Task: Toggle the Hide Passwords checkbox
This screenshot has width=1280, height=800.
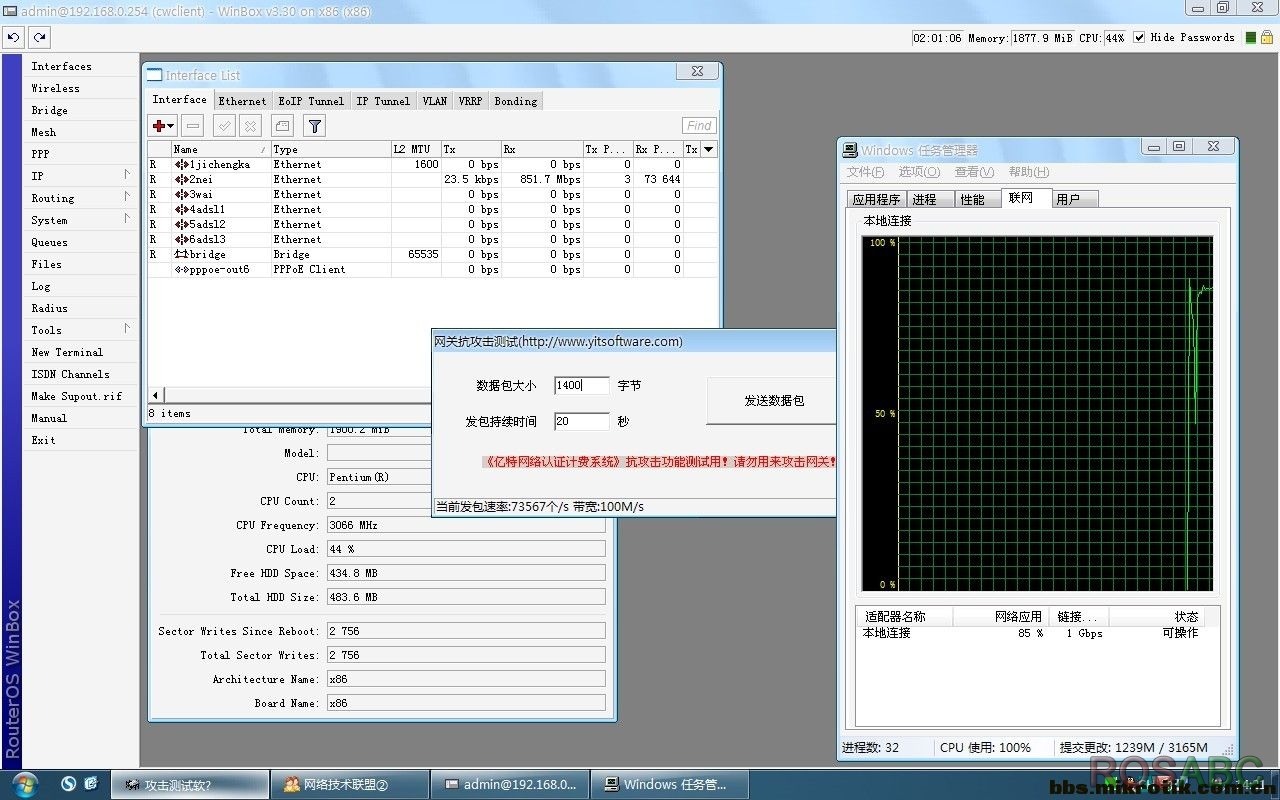Action: coord(1139,38)
